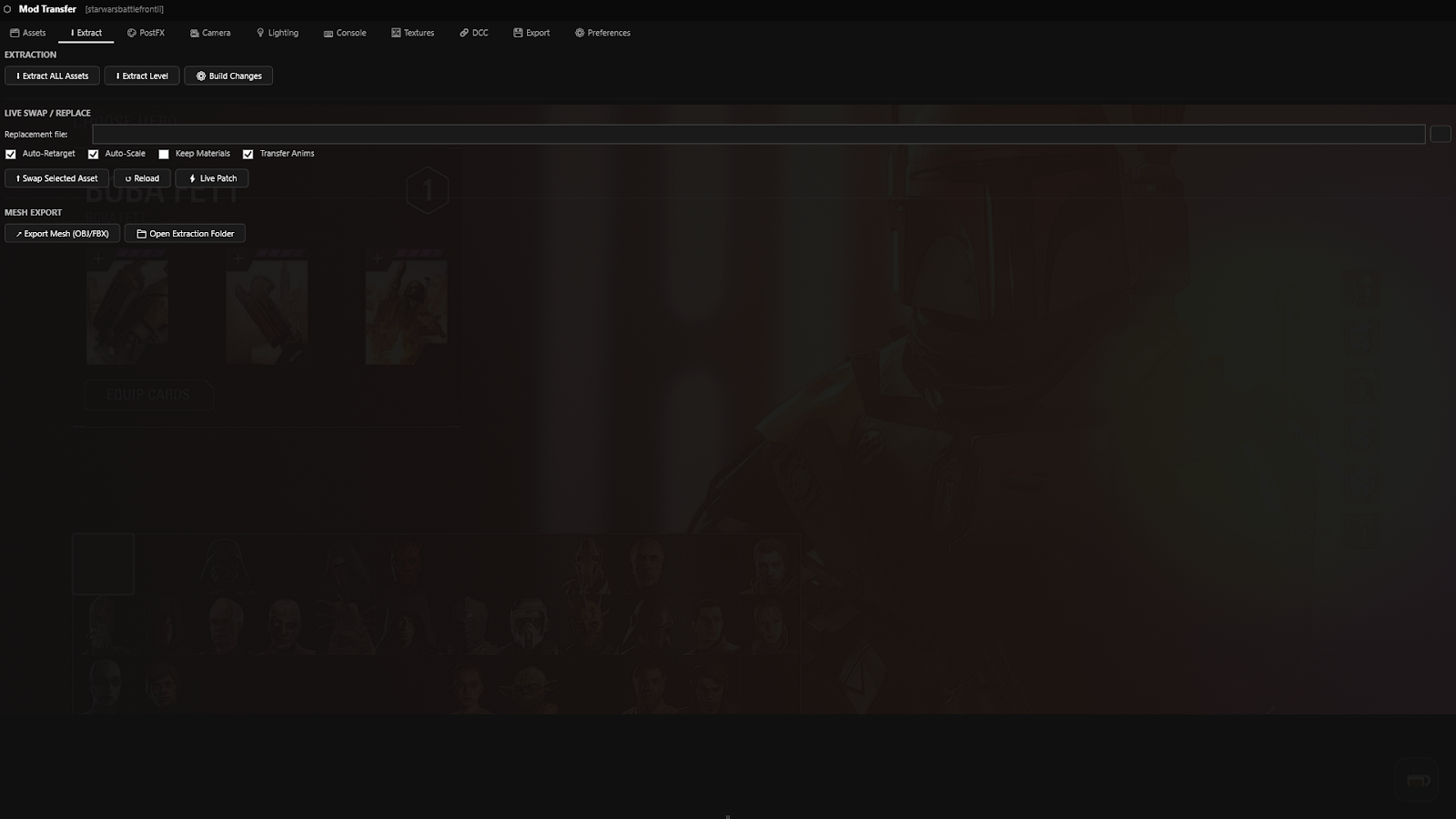
Task: Show the Console tab
Action: pos(345,33)
